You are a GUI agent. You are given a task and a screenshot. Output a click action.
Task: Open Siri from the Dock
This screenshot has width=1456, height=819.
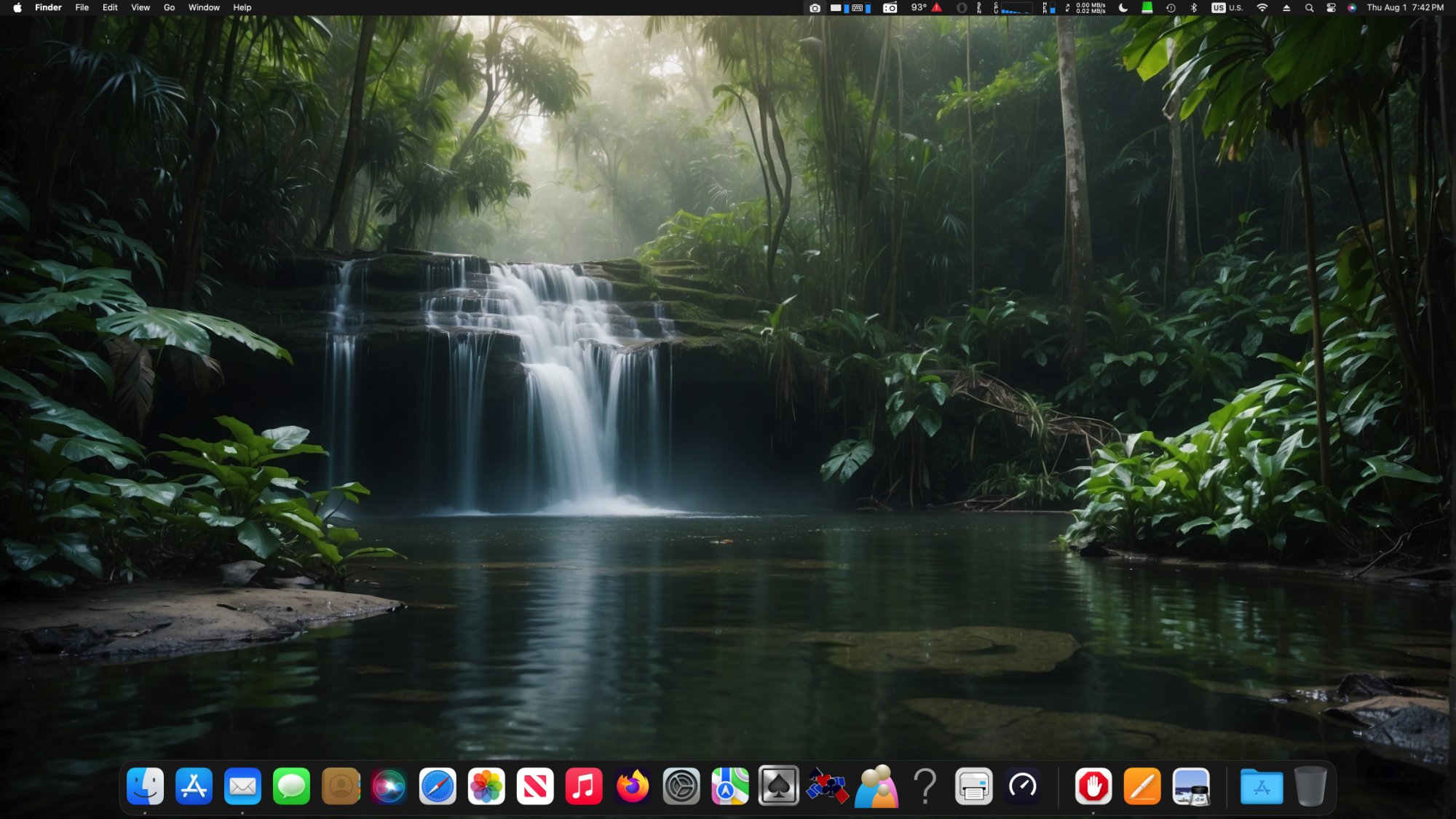[389, 786]
